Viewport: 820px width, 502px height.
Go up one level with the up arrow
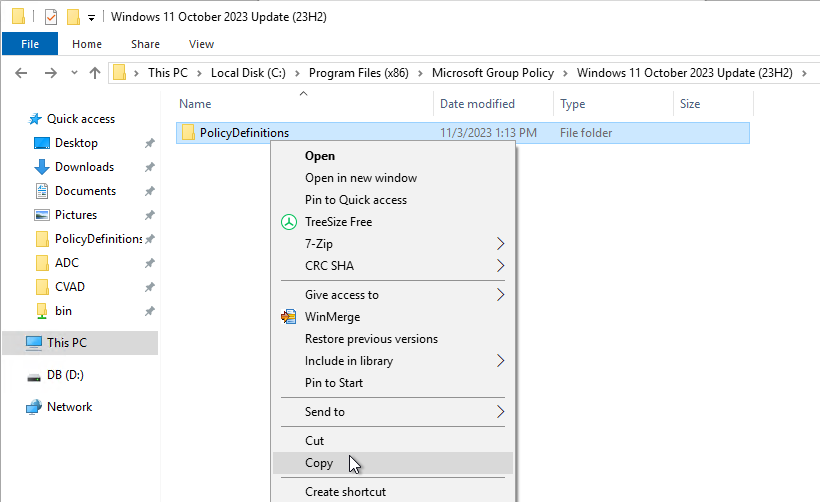tap(95, 73)
